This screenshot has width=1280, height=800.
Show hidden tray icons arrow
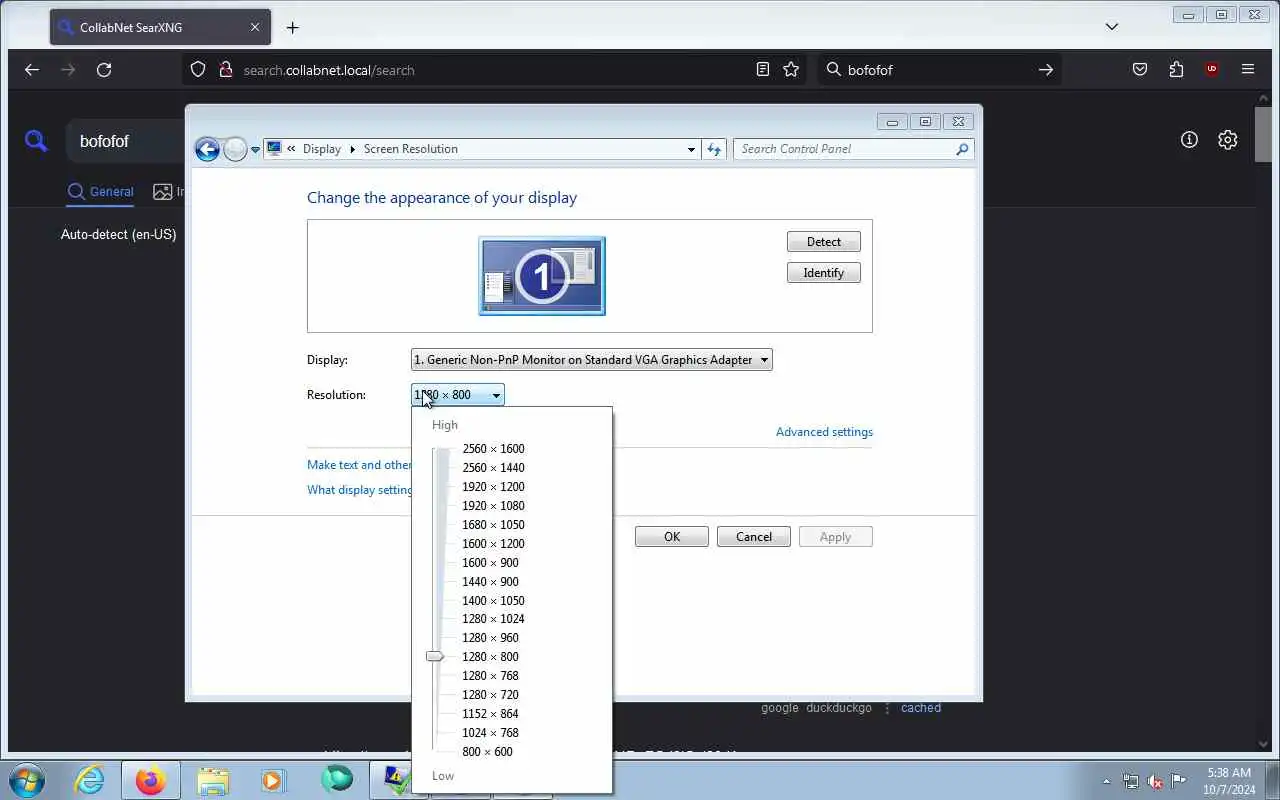1106,781
